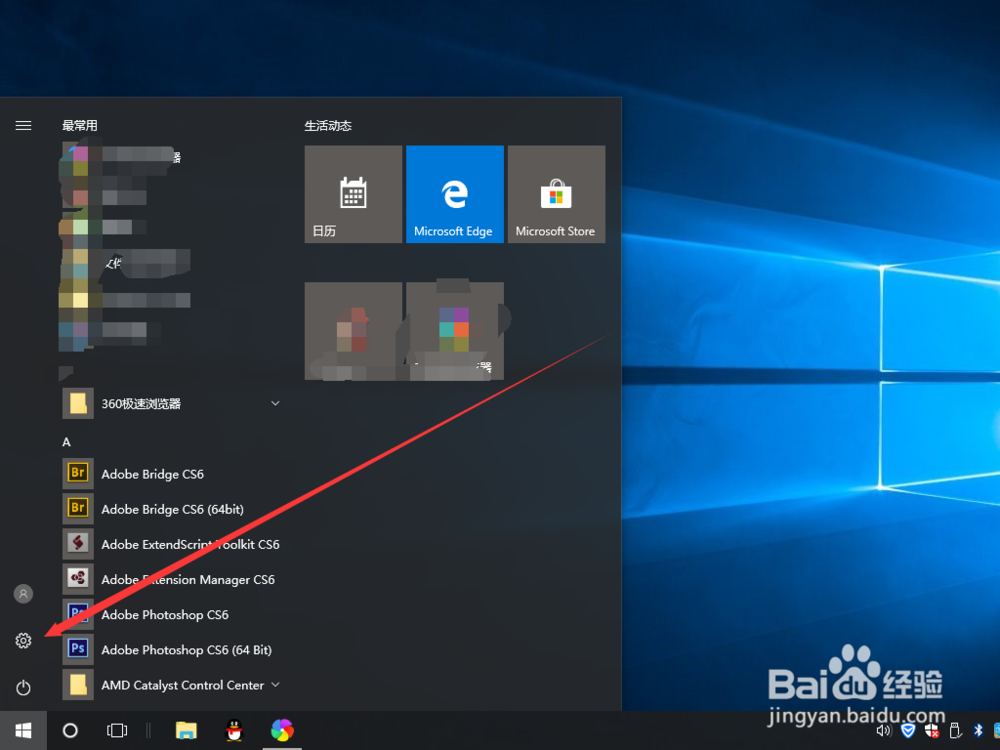The height and width of the screenshot is (750, 1000).
Task: Click the USB safely remove tray icon
Action: pos(955,731)
